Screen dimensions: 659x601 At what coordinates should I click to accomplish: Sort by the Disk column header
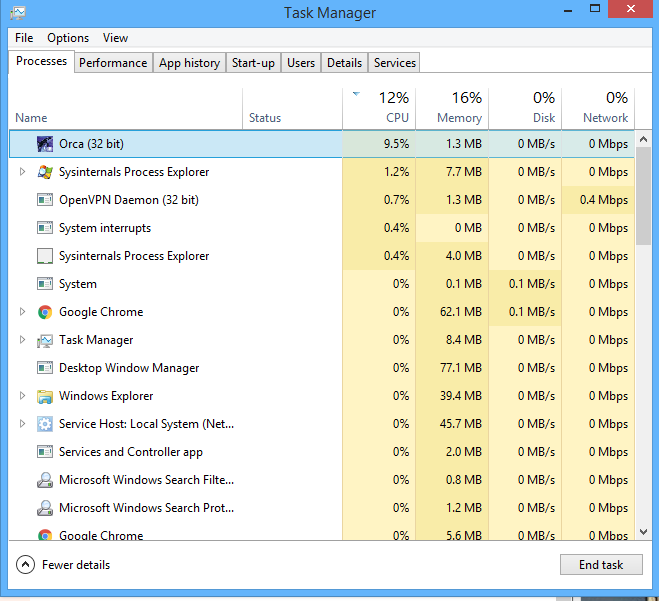[525, 109]
